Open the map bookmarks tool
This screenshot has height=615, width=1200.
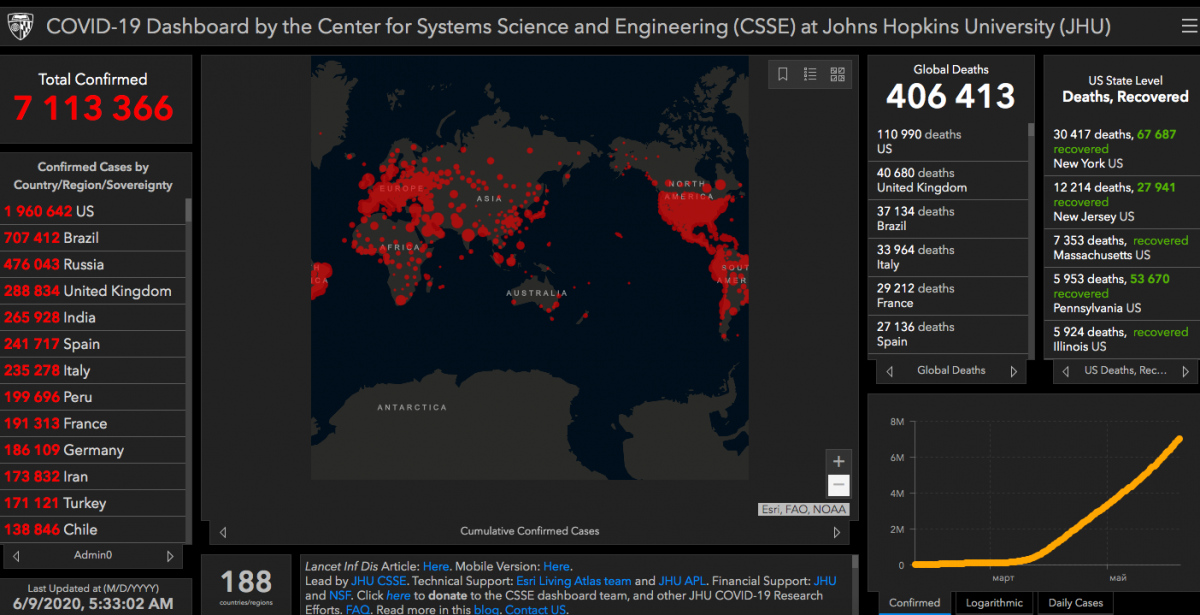point(783,74)
